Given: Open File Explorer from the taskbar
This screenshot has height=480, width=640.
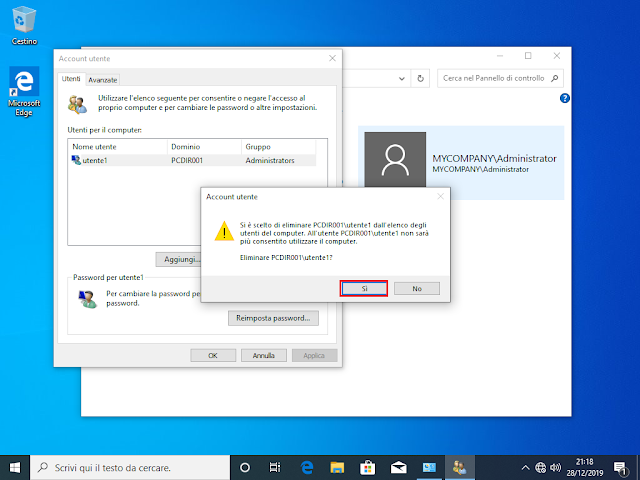Looking at the screenshot, I should [337, 468].
